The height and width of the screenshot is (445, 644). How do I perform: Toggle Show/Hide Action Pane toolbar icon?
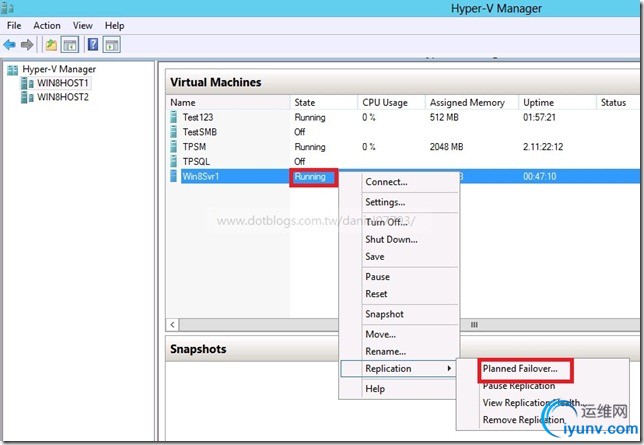point(112,44)
